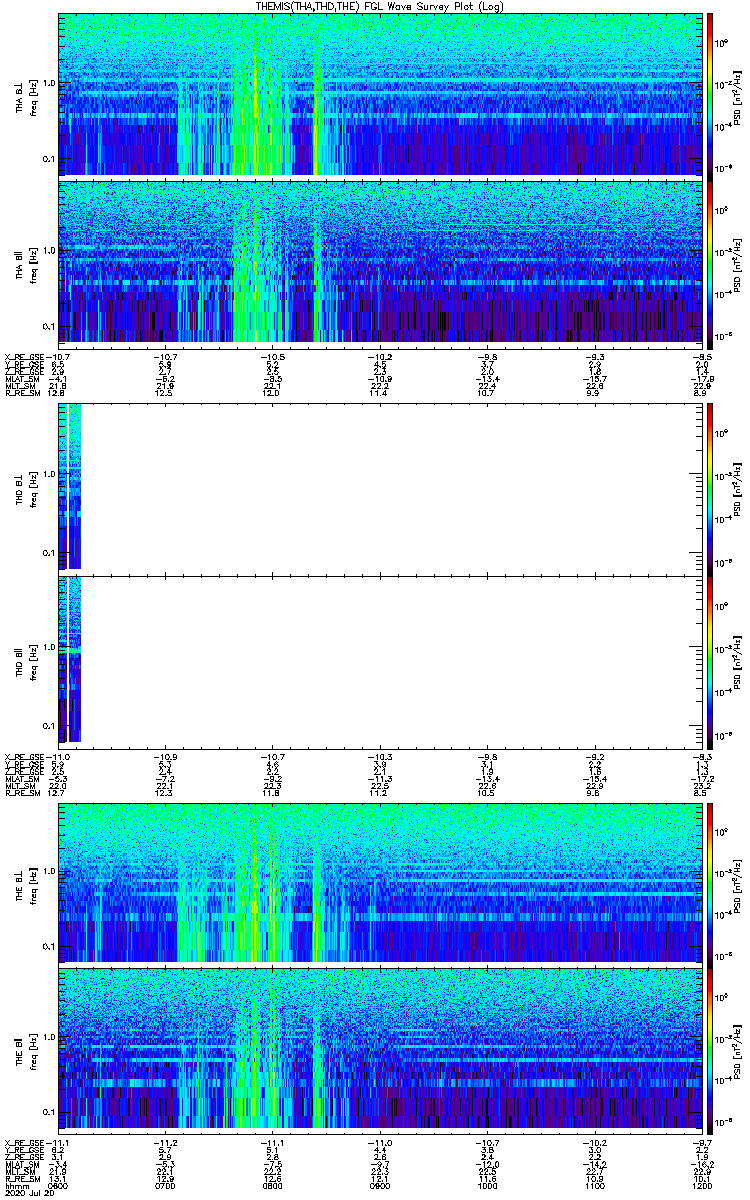The width and height of the screenshot is (750, 1200).
Task: Click the 1200 time tick label
Action: point(701,1185)
